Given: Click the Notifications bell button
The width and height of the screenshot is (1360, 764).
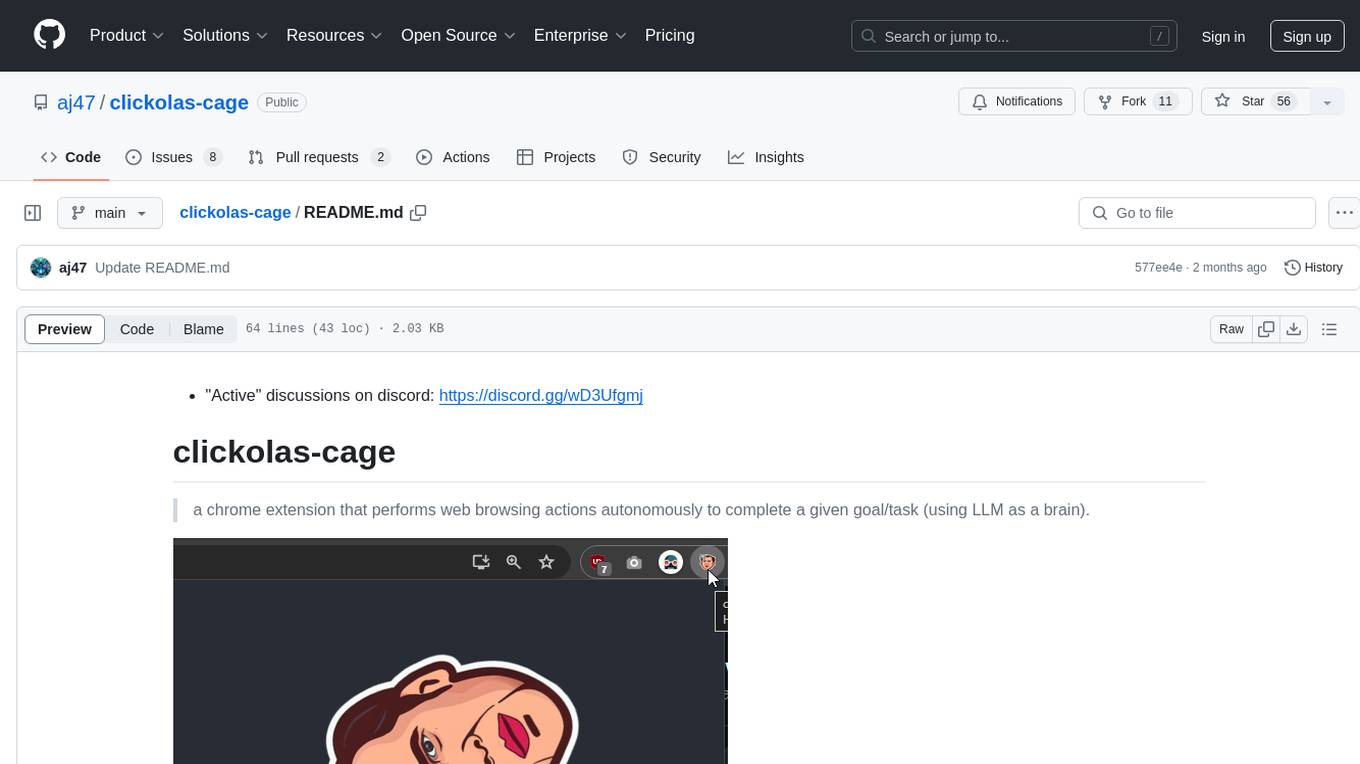Looking at the screenshot, I should click(x=1017, y=102).
